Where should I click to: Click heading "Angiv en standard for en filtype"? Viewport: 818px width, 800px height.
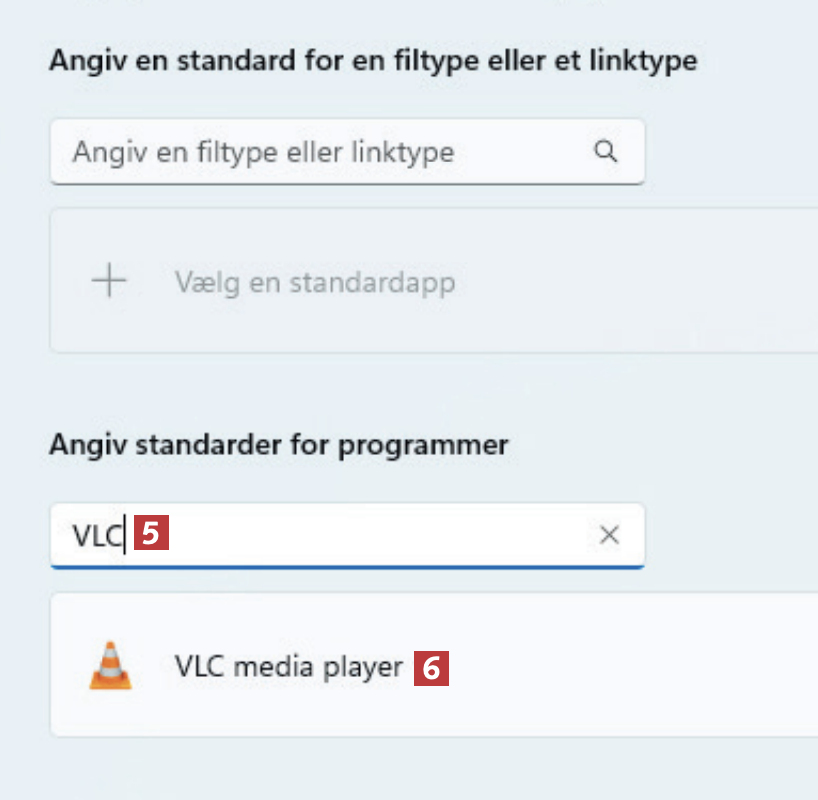372,61
